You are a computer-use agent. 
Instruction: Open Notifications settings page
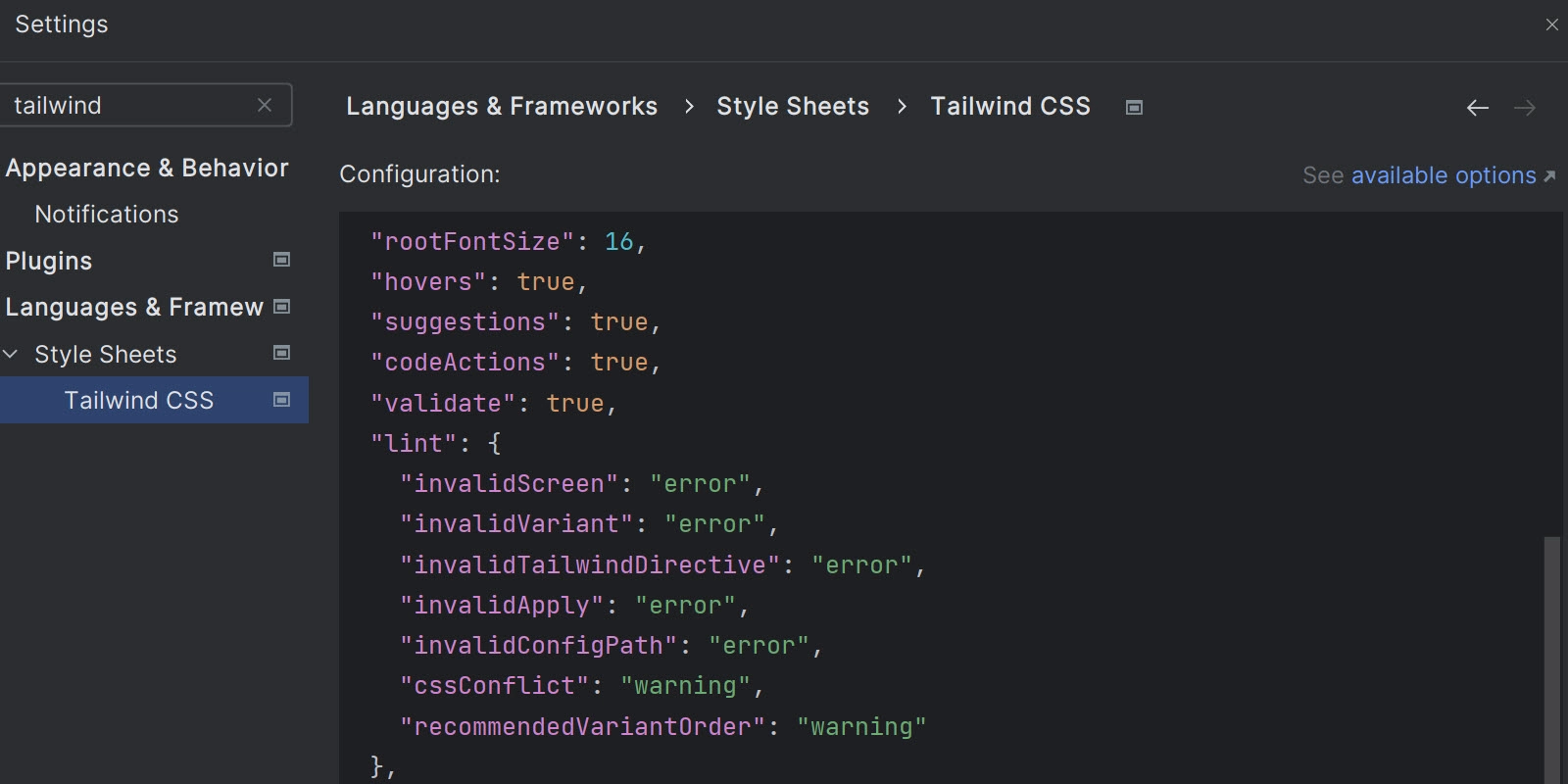[x=107, y=215]
